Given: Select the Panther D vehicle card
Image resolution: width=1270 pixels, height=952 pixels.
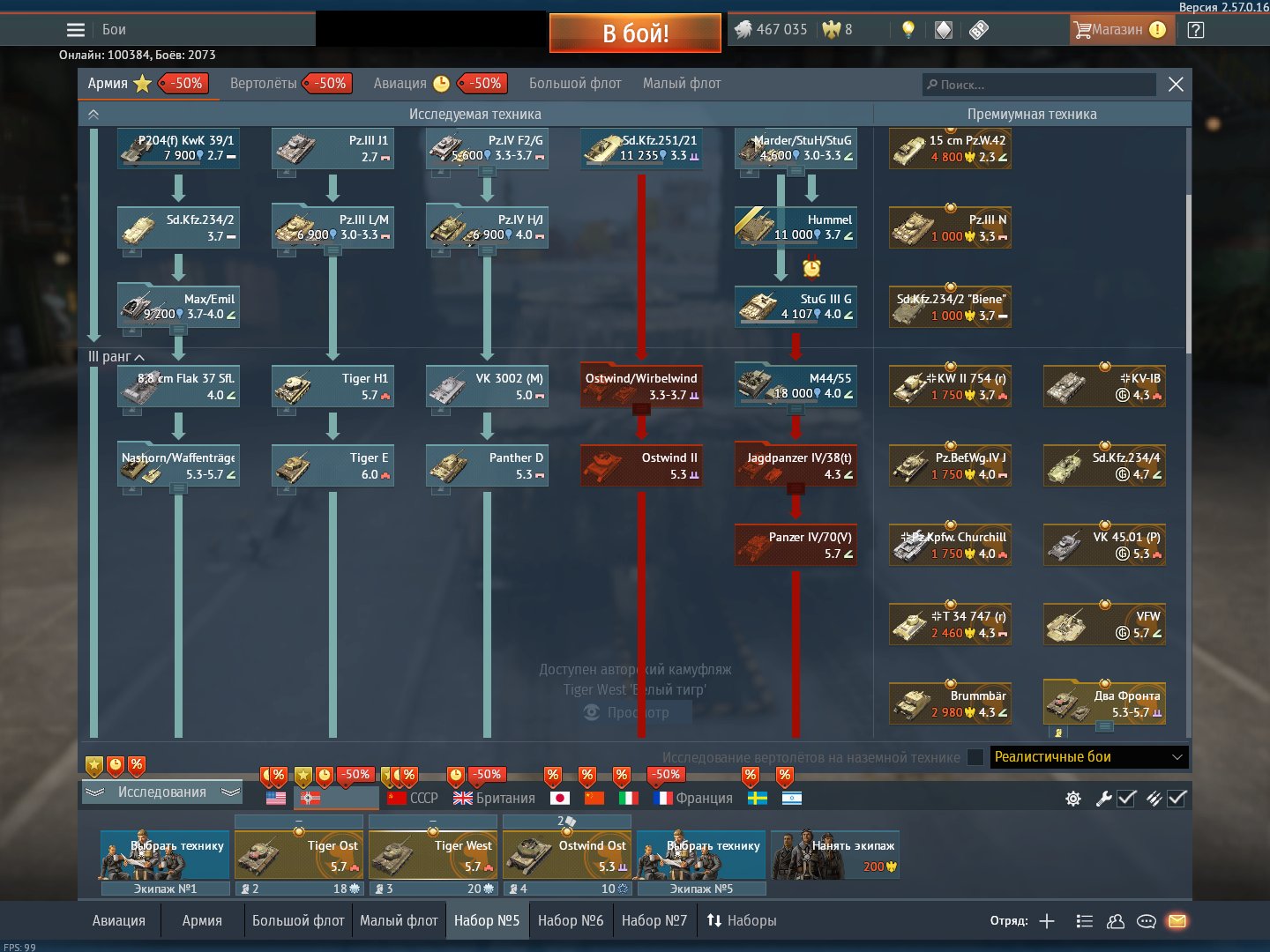Looking at the screenshot, I should click(x=487, y=466).
